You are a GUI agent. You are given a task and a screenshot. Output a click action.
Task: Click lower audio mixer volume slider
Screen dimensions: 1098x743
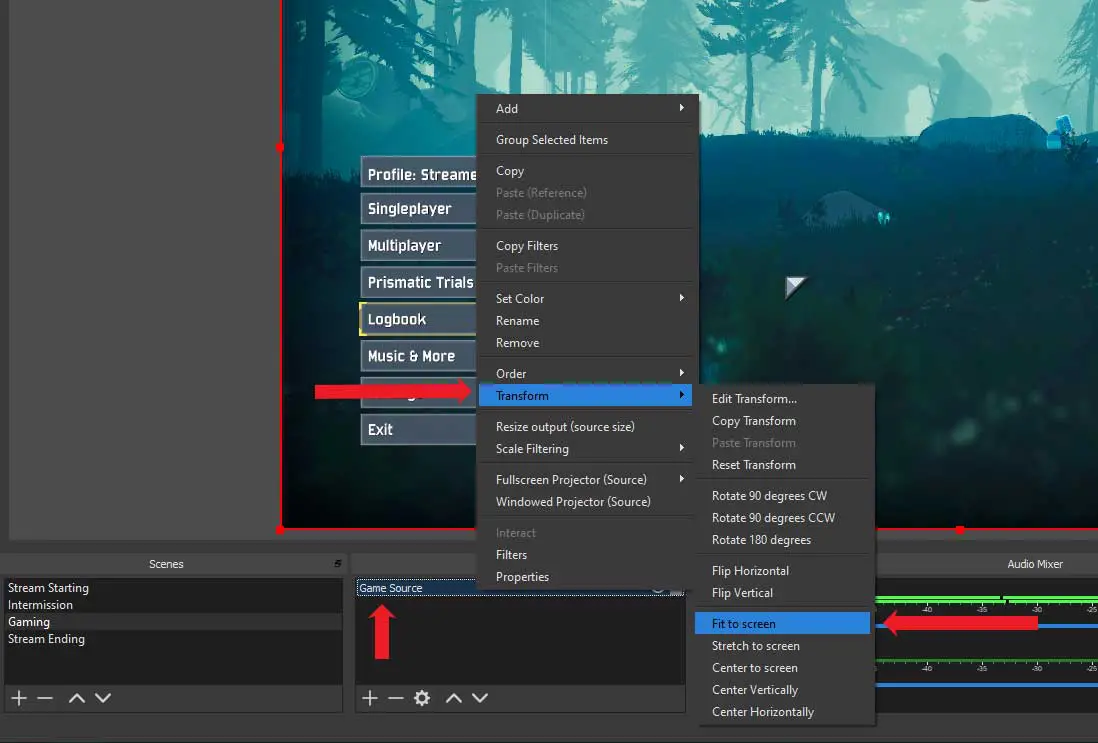[x=987, y=685]
